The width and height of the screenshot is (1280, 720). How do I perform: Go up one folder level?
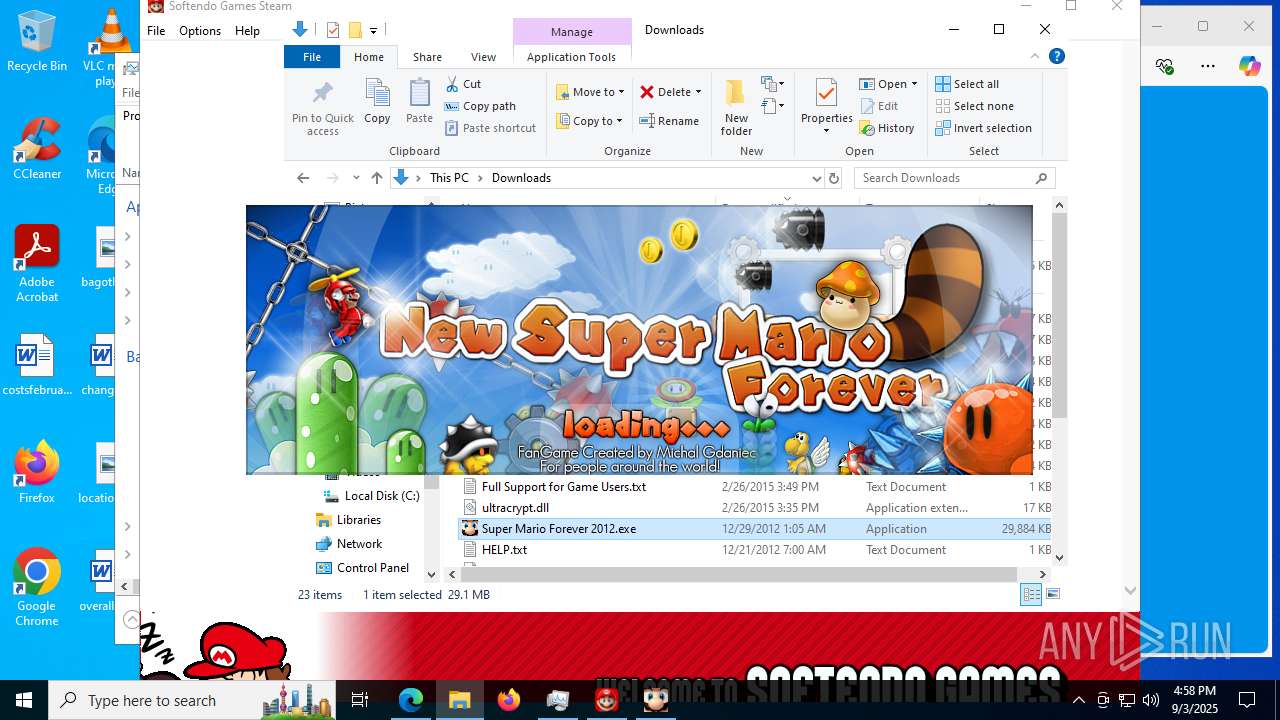(x=376, y=178)
